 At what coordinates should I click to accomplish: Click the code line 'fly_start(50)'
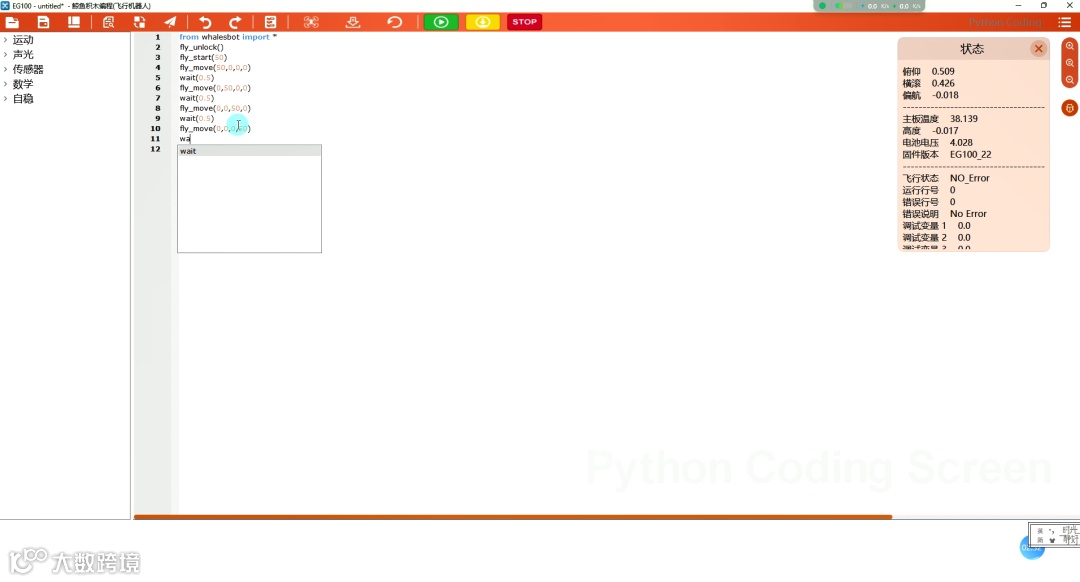pos(203,57)
